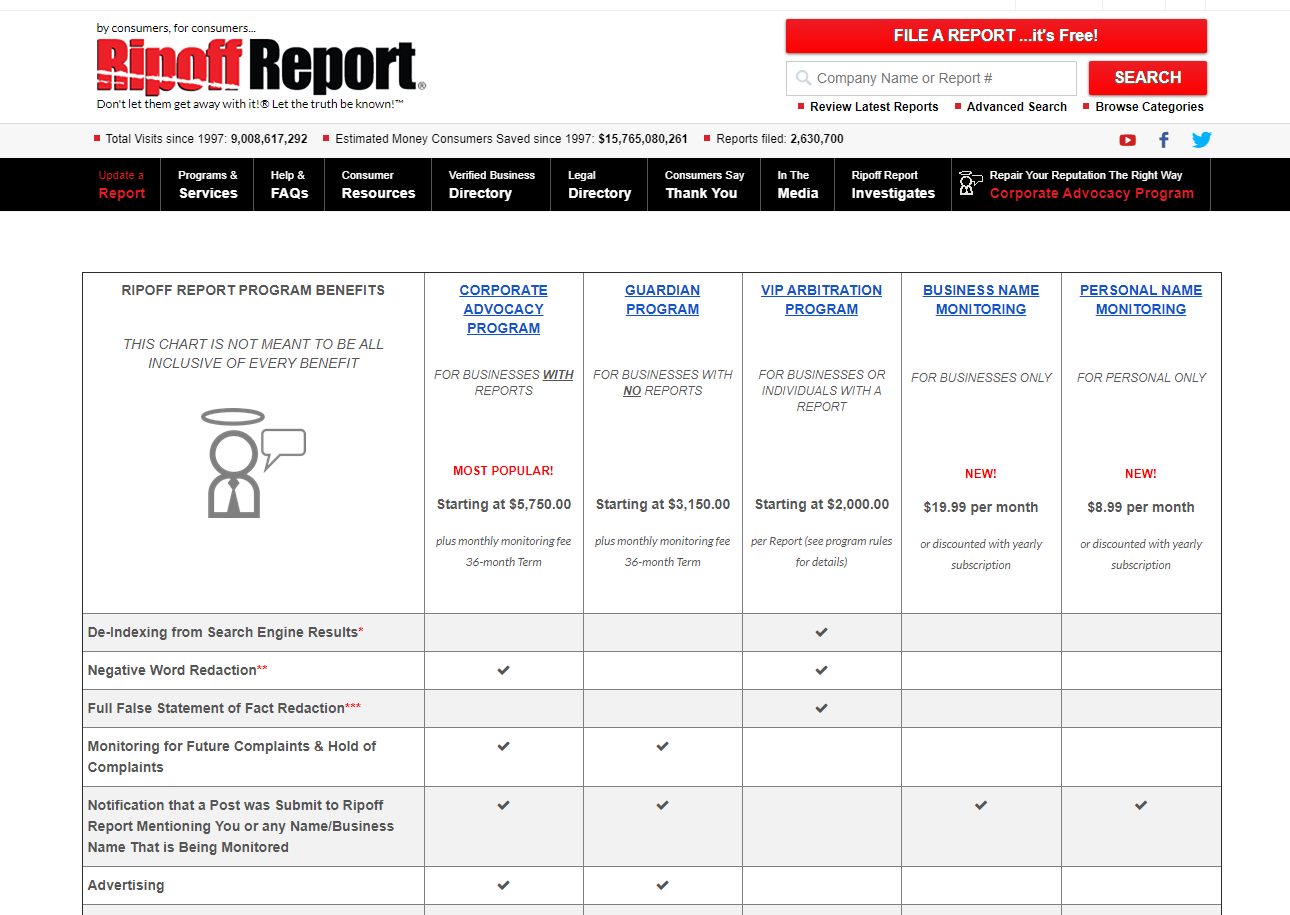Follow the Business Name Monitoring link
The height and width of the screenshot is (915, 1290).
[x=981, y=299]
